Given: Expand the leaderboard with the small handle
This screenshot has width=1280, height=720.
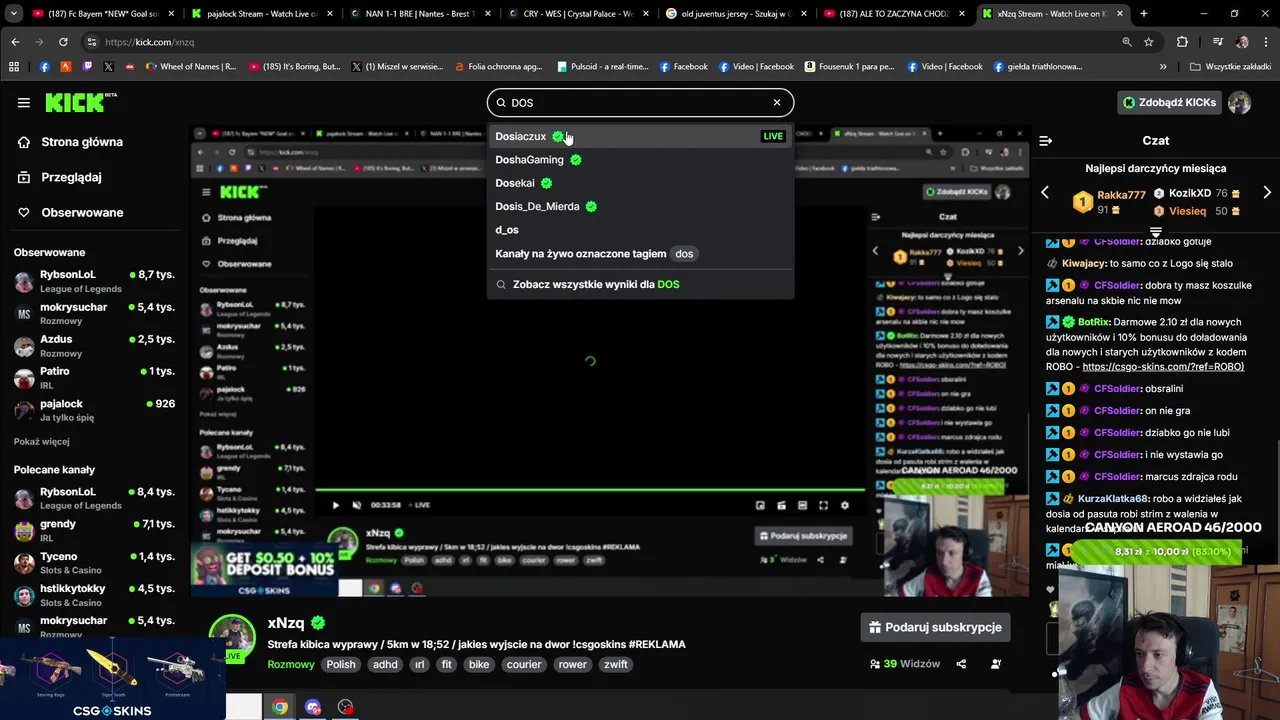Looking at the screenshot, I should click(x=1155, y=231).
